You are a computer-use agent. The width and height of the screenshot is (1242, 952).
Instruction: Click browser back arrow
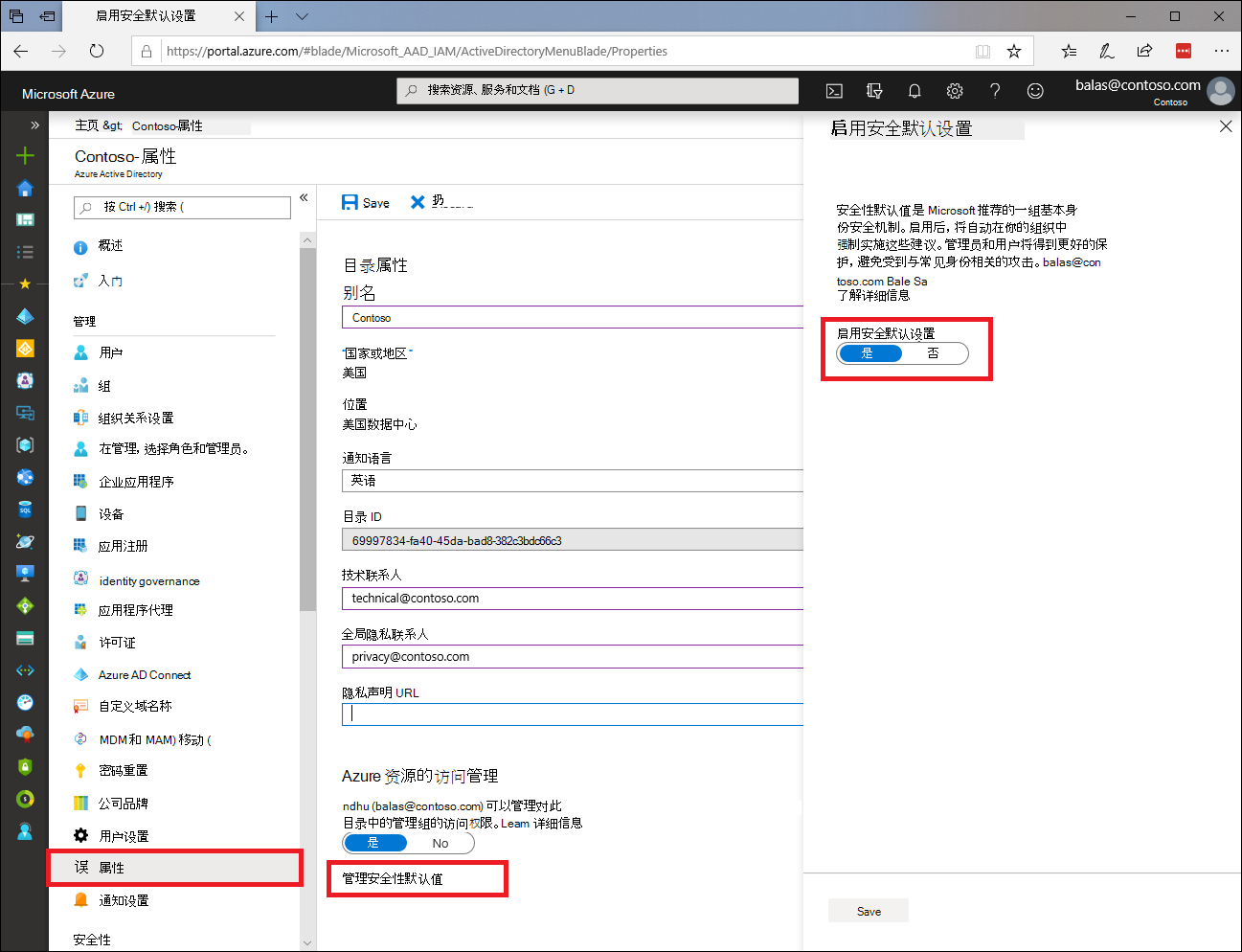click(x=21, y=51)
